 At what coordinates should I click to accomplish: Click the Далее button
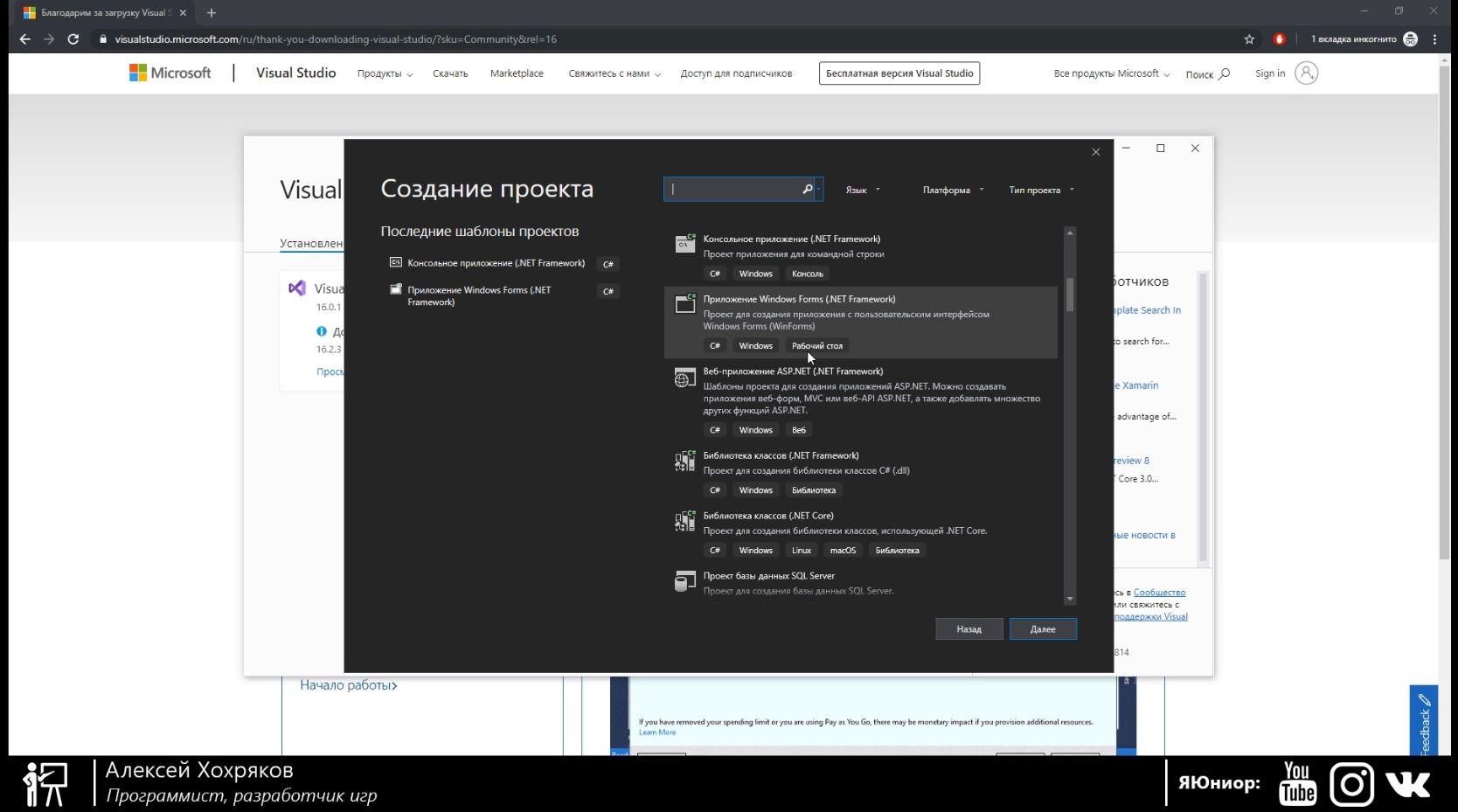[1043, 629]
